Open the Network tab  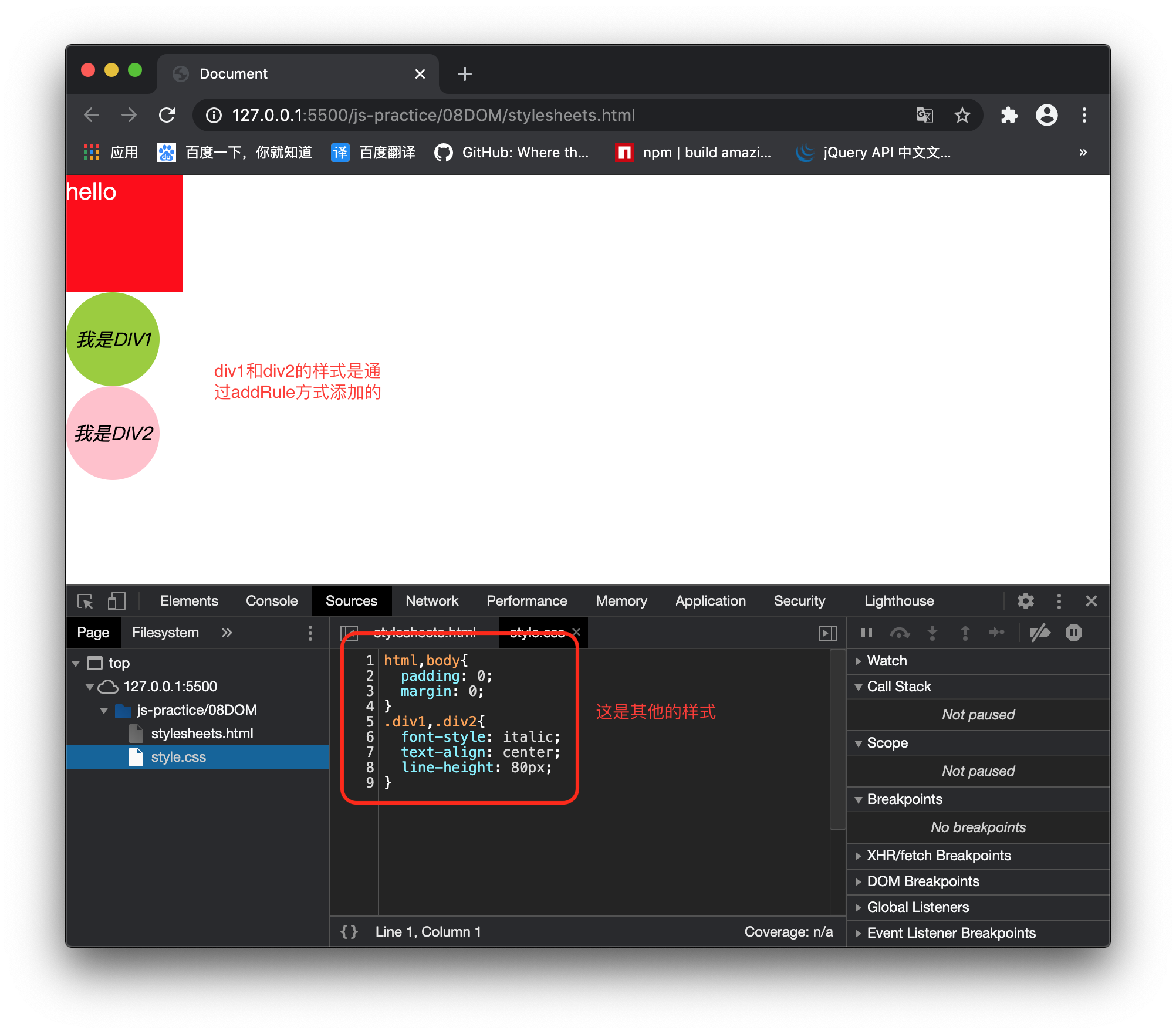pos(431,601)
